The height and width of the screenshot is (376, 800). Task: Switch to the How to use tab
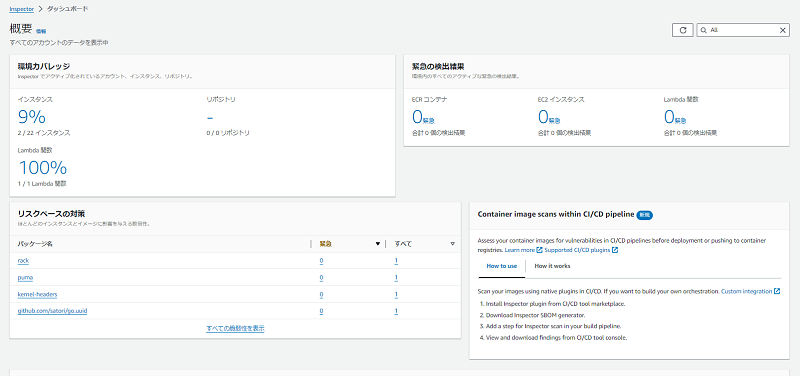[502, 266]
